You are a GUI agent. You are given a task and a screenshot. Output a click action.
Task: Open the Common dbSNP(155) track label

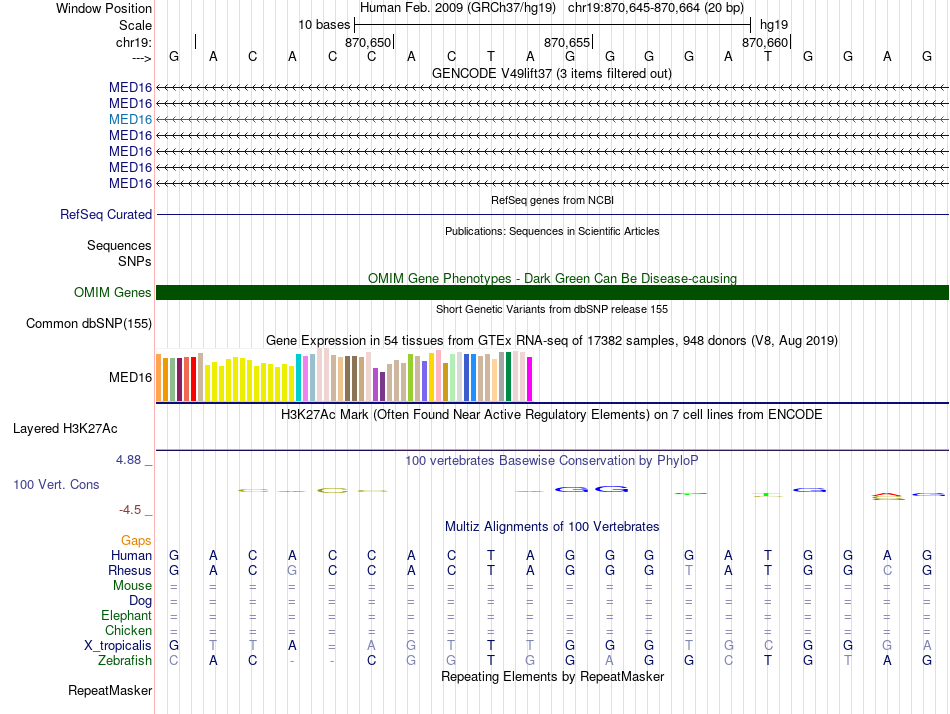(89, 323)
